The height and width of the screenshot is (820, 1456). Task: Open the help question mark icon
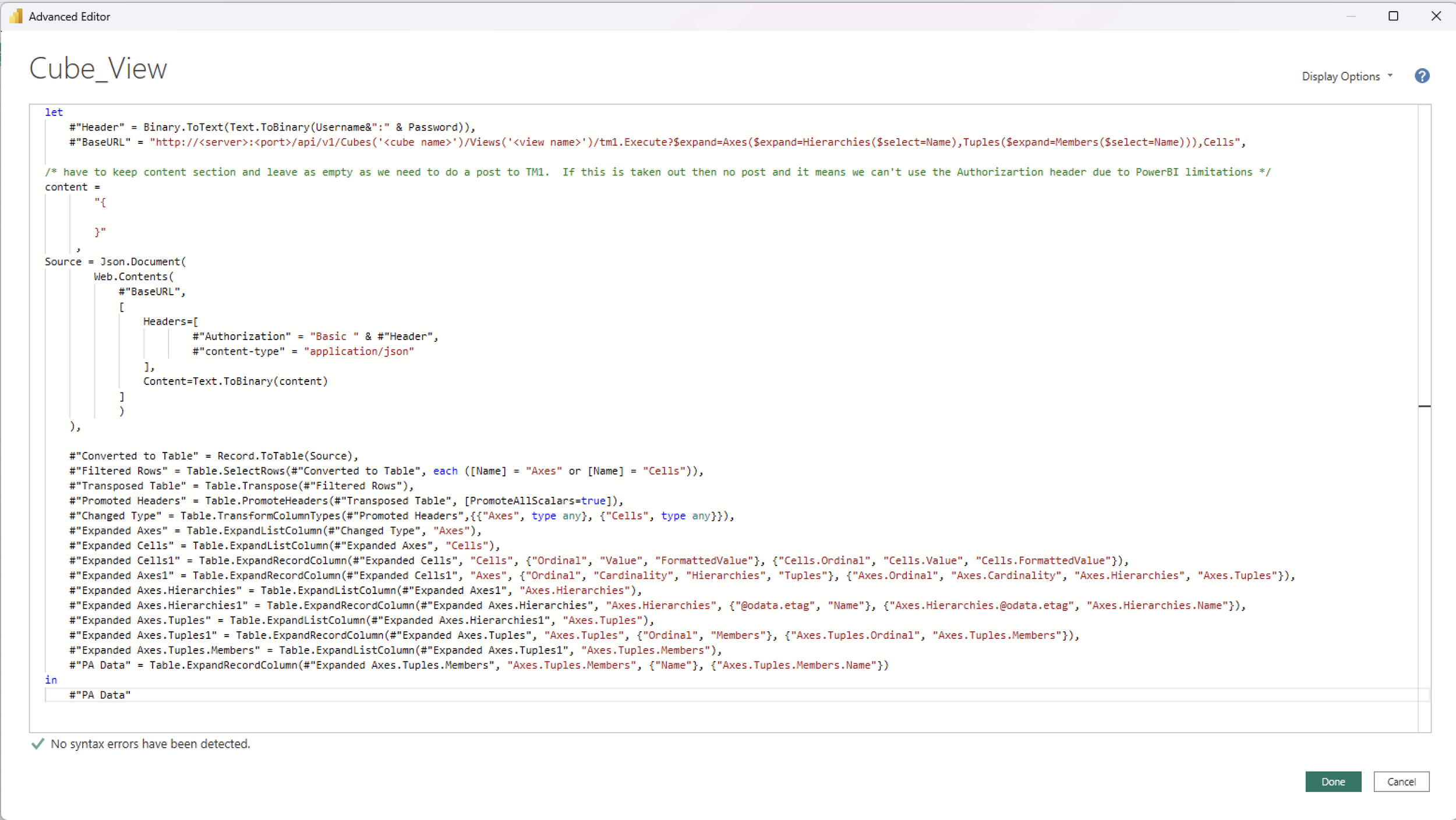pyautogui.click(x=1422, y=76)
